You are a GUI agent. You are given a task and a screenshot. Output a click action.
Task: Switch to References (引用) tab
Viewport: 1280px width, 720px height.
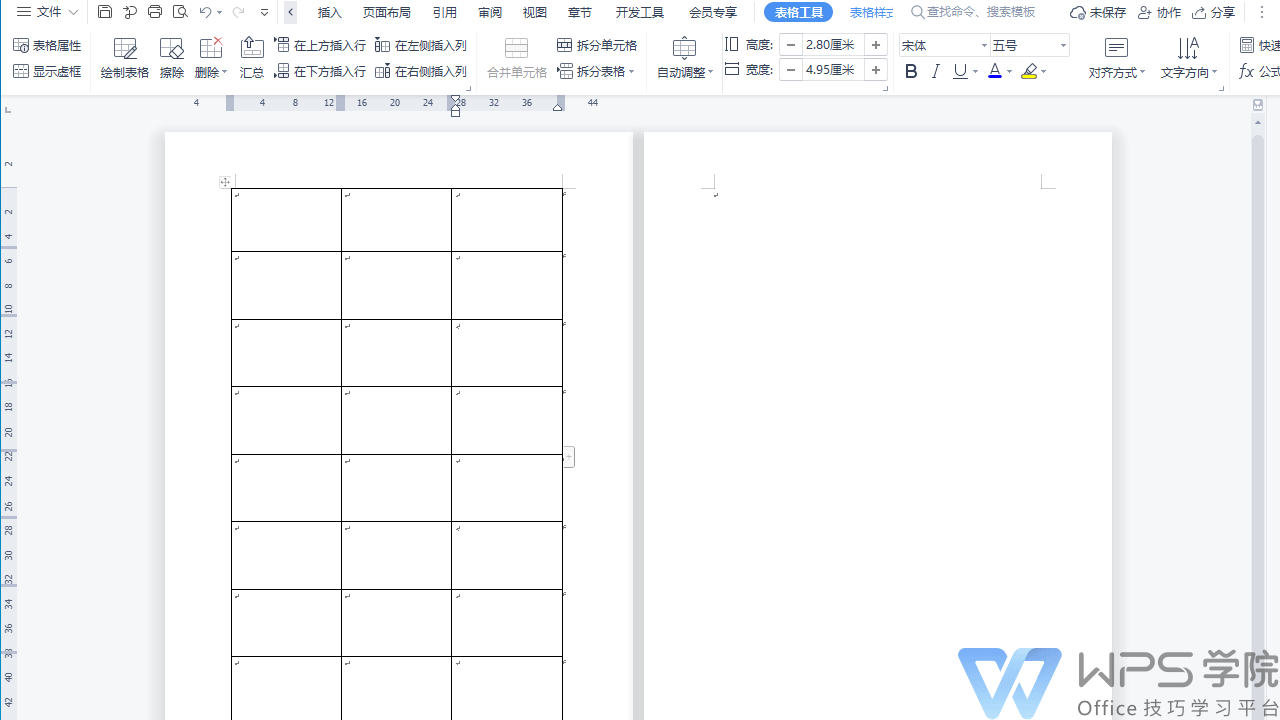coord(445,13)
